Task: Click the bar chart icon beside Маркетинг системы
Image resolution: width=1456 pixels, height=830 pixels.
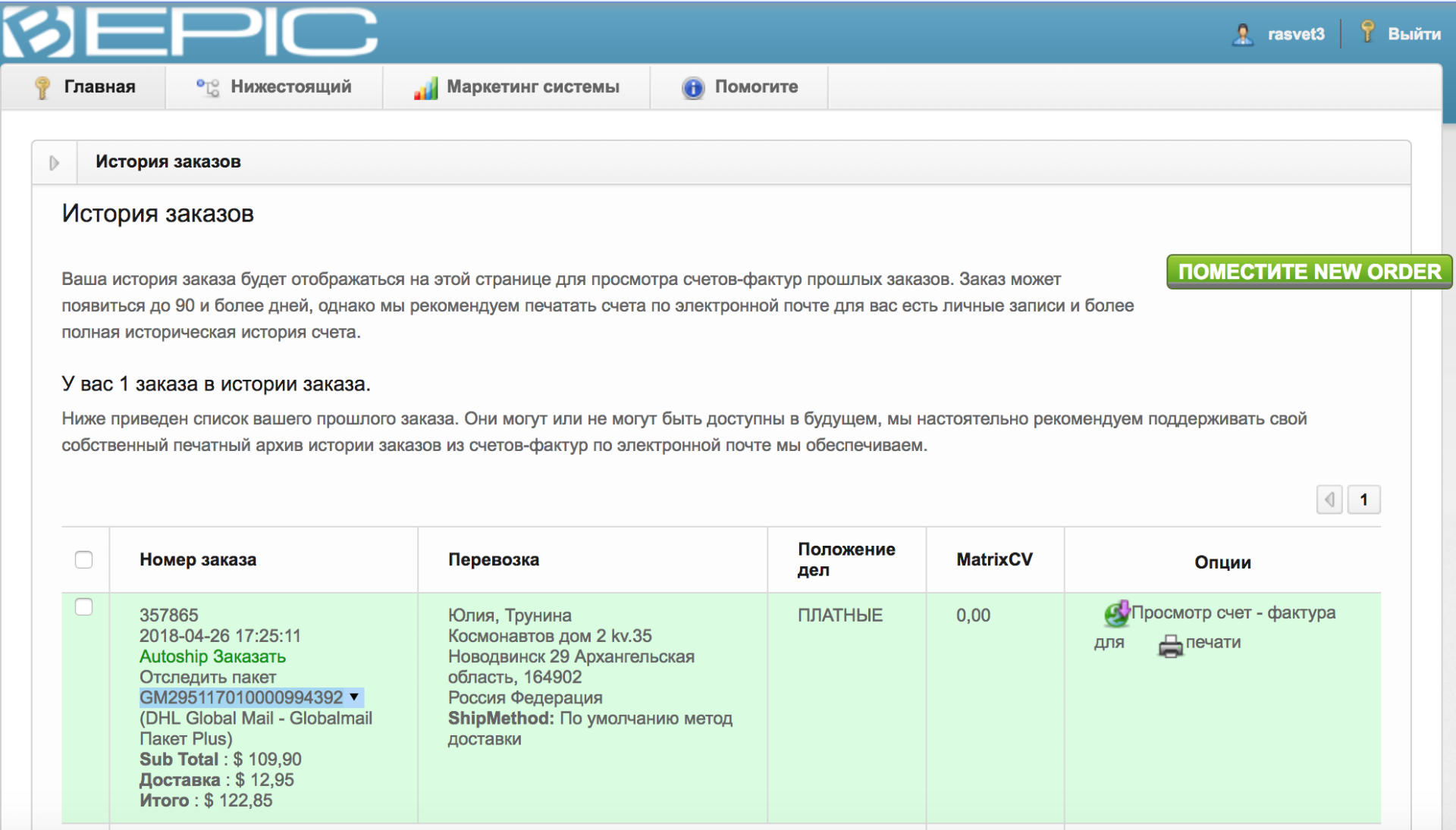Action: point(425,88)
